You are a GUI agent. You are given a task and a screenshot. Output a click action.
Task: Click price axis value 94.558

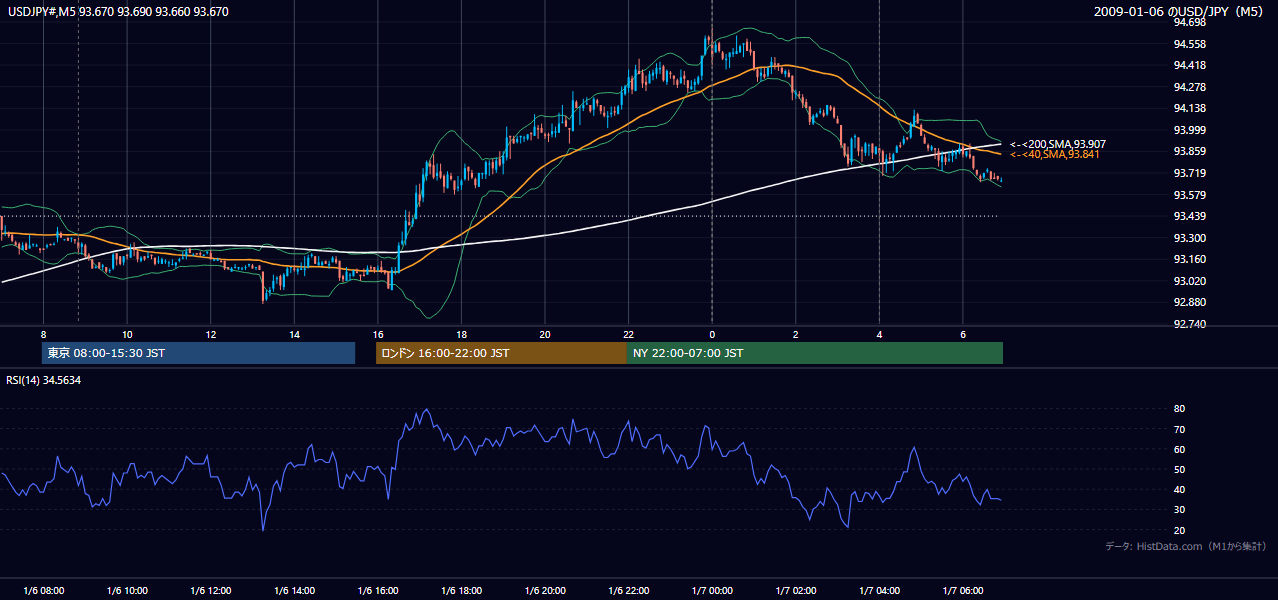(x=1189, y=44)
